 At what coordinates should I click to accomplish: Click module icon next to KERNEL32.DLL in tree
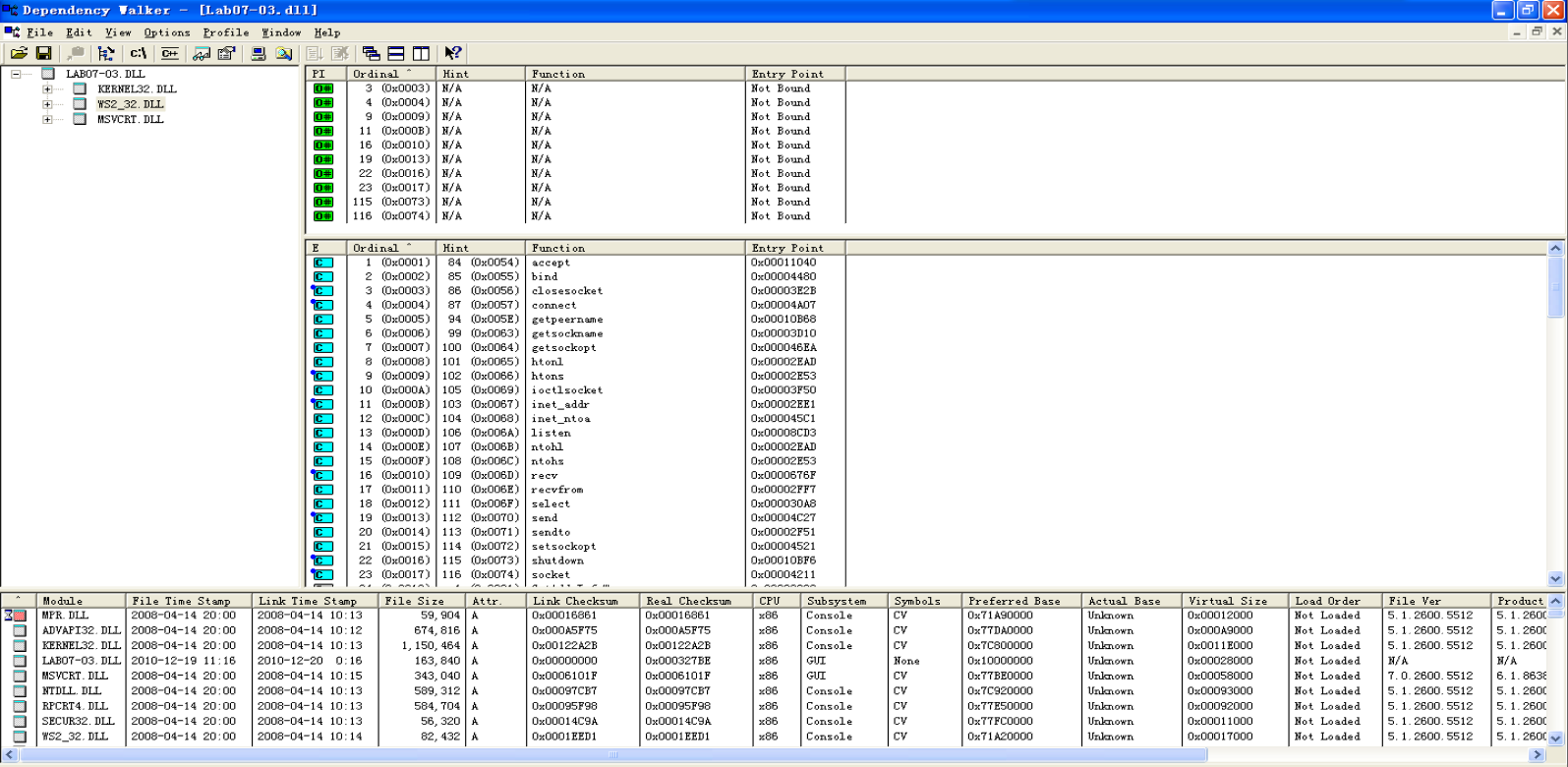pos(81,88)
